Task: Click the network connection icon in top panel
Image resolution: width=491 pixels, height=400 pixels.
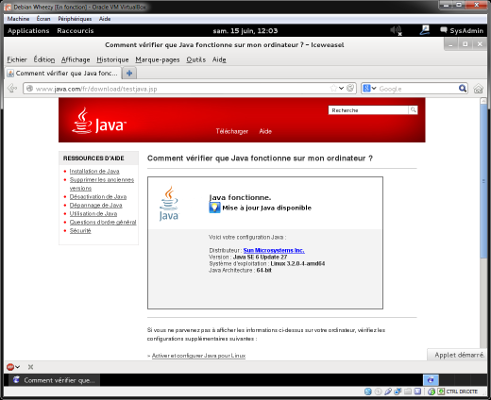Action: 424,30
